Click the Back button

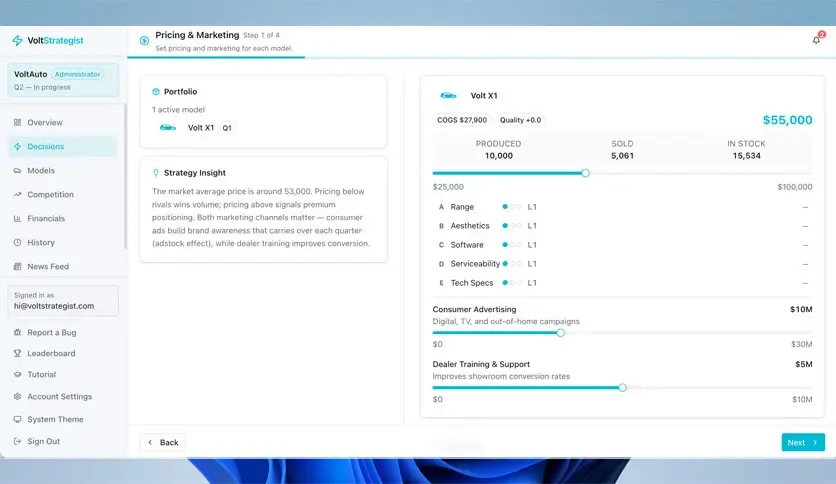[x=163, y=442]
